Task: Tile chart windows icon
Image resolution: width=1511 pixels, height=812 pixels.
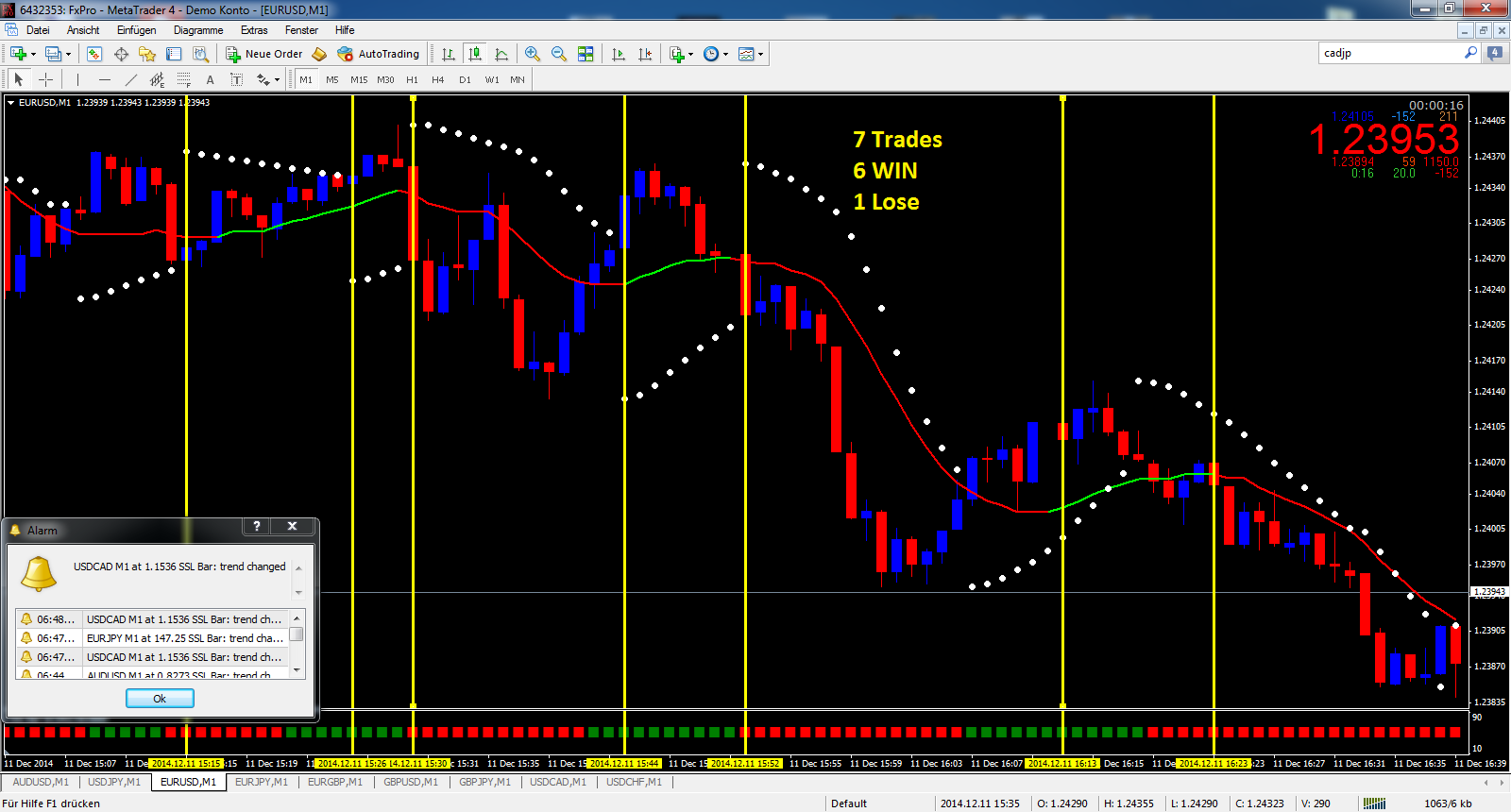Action: point(586,54)
